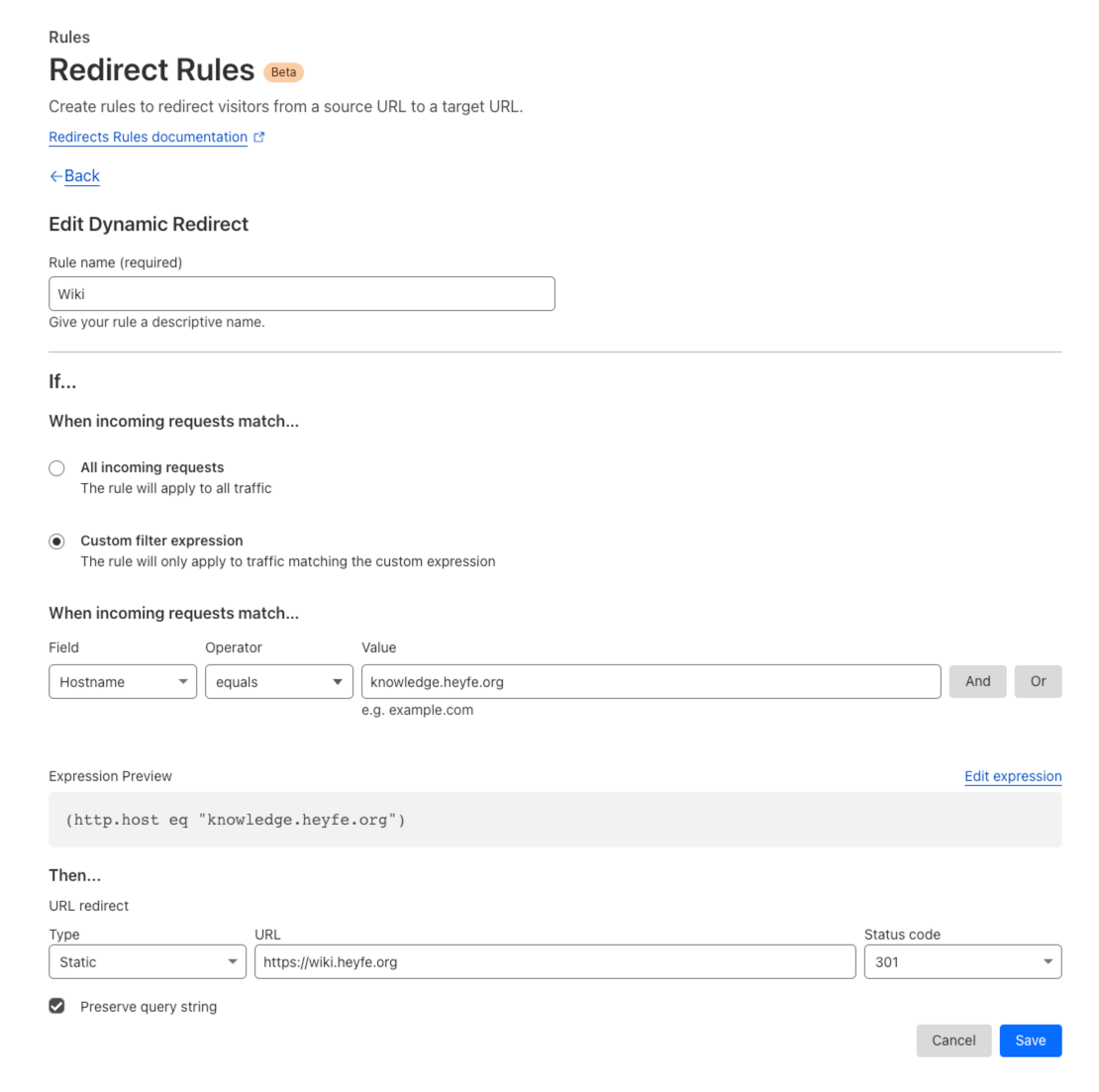Click the Rule name field containing Wiki

(x=301, y=294)
